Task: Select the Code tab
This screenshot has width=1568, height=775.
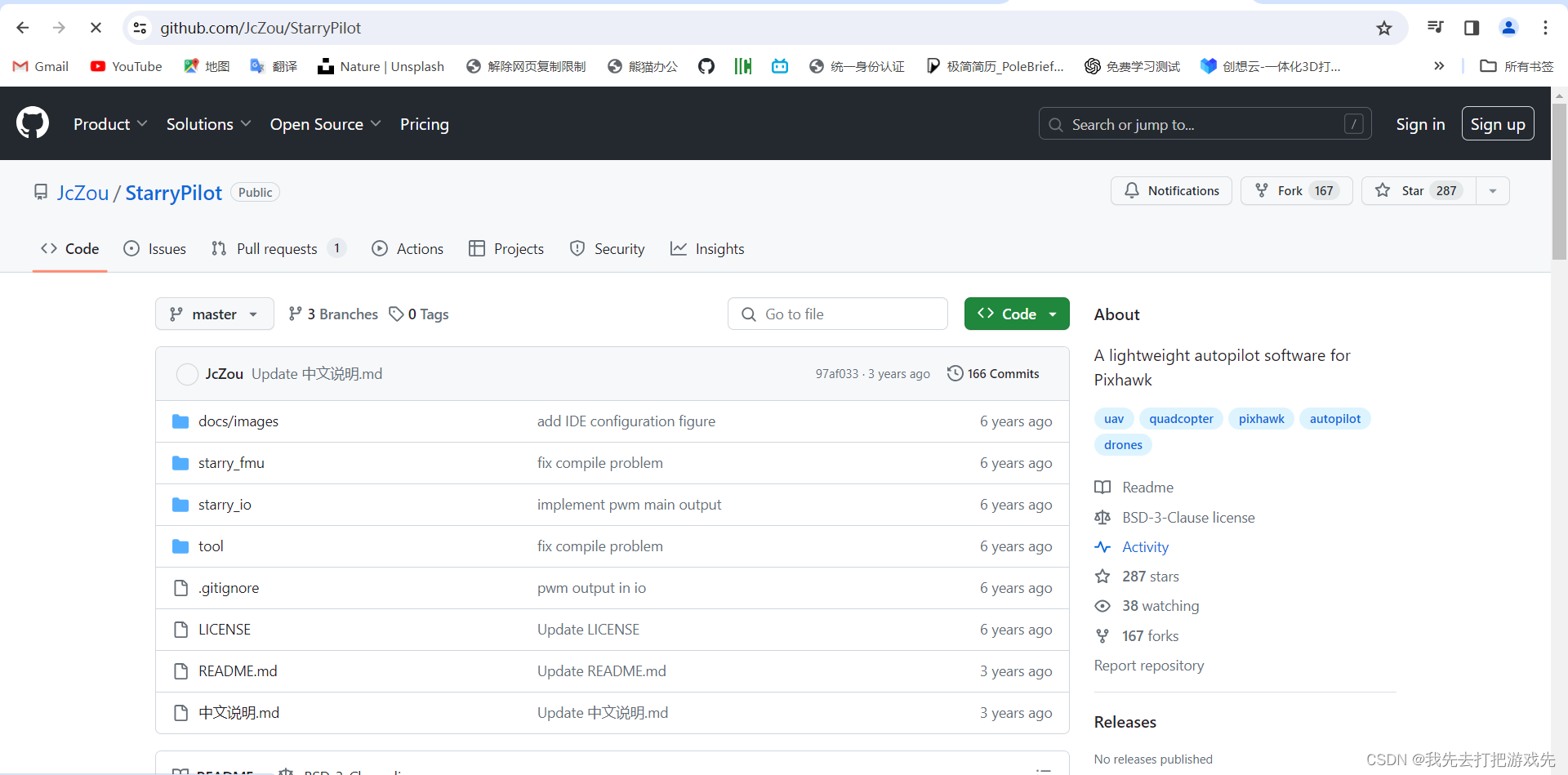Action: coord(70,249)
